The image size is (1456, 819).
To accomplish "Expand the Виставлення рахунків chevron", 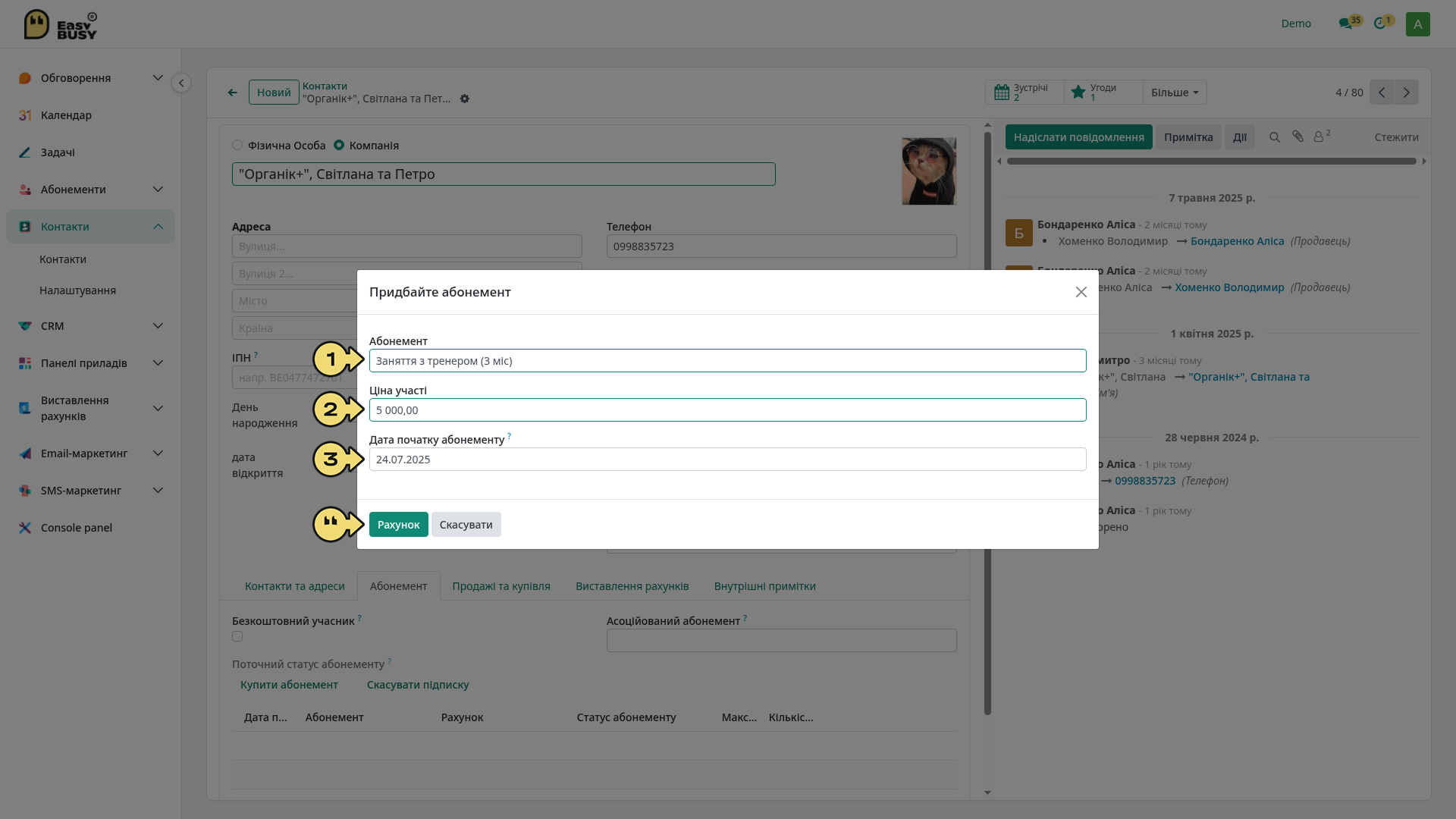I will click(x=158, y=408).
